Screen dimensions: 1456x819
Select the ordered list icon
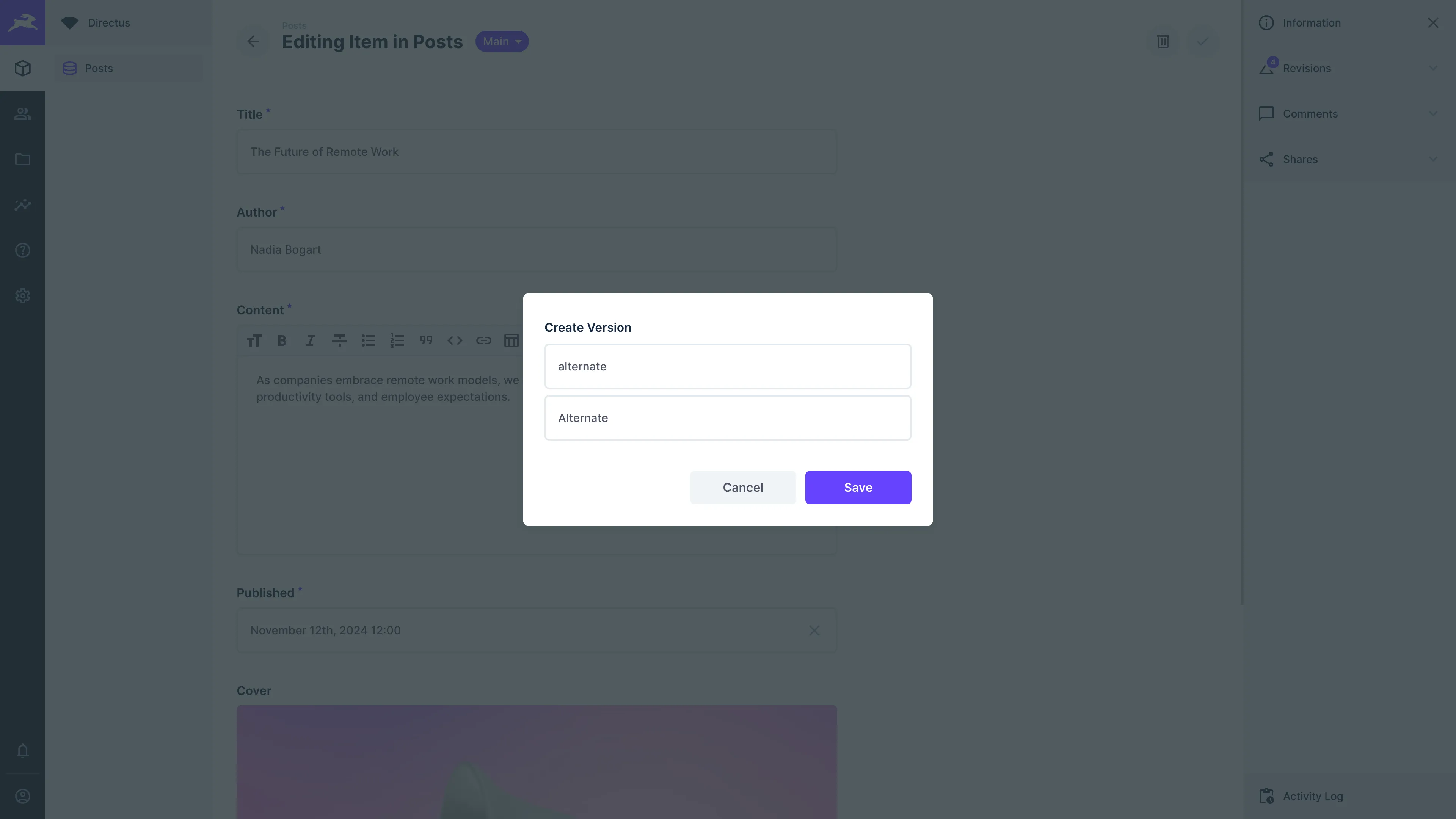[x=397, y=340]
